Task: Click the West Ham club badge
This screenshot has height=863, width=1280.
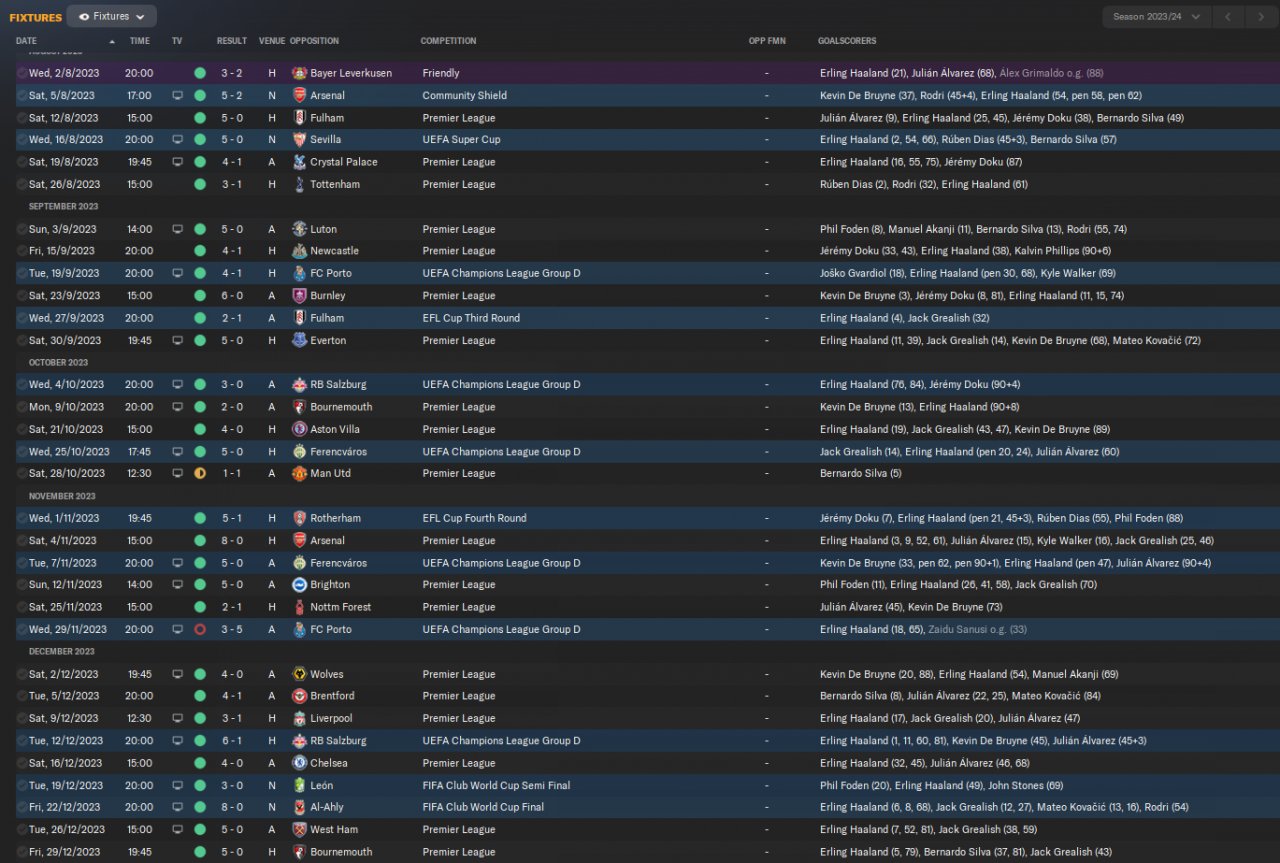Action: (299, 829)
